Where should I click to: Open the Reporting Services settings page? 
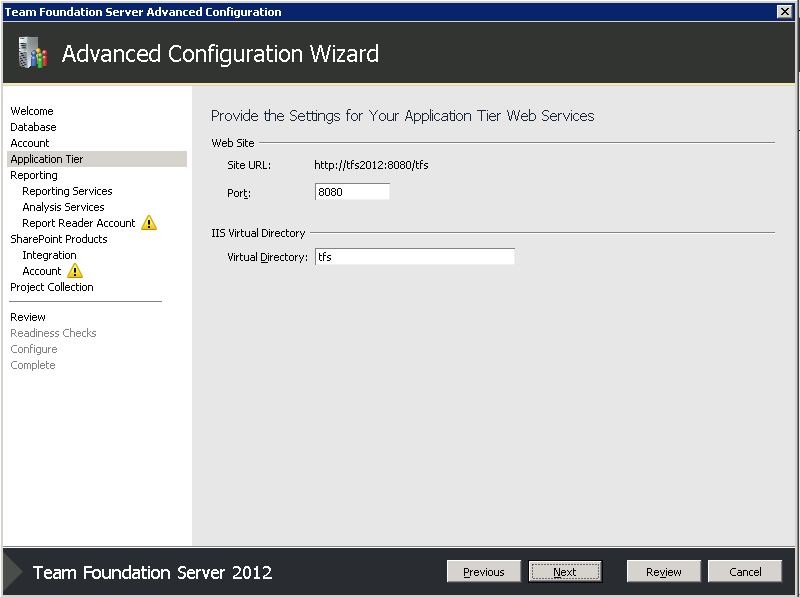pyautogui.click(x=67, y=190)
